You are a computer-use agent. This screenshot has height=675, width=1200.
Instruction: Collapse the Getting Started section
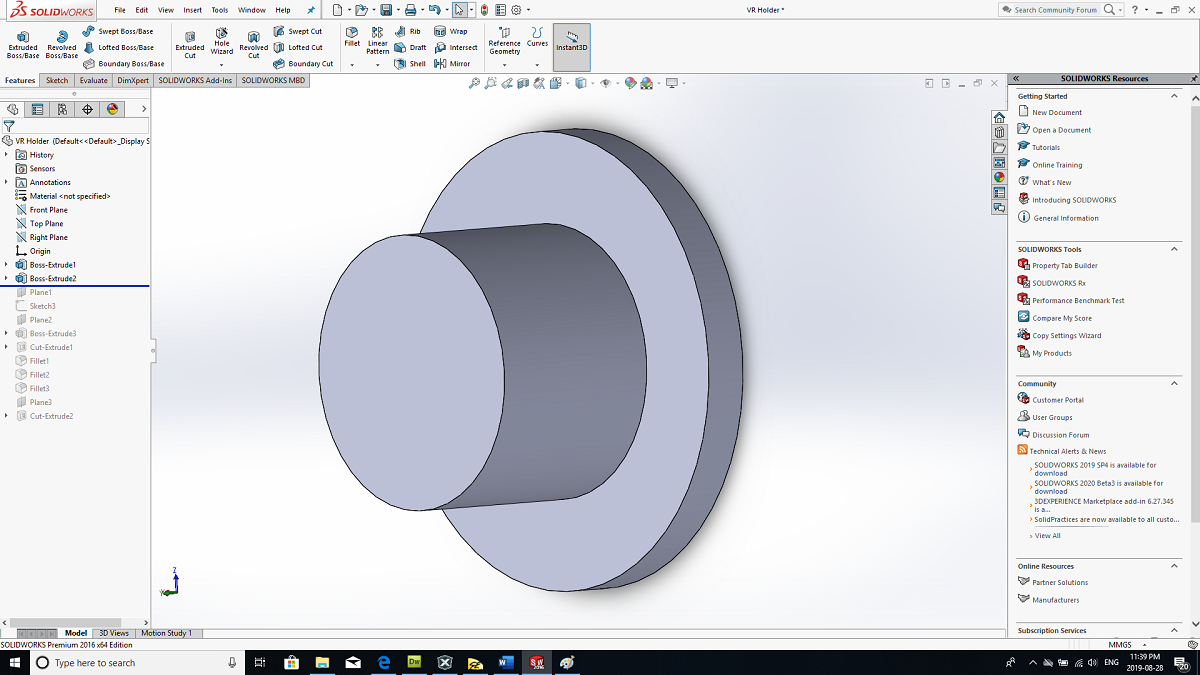(1175, 96)
